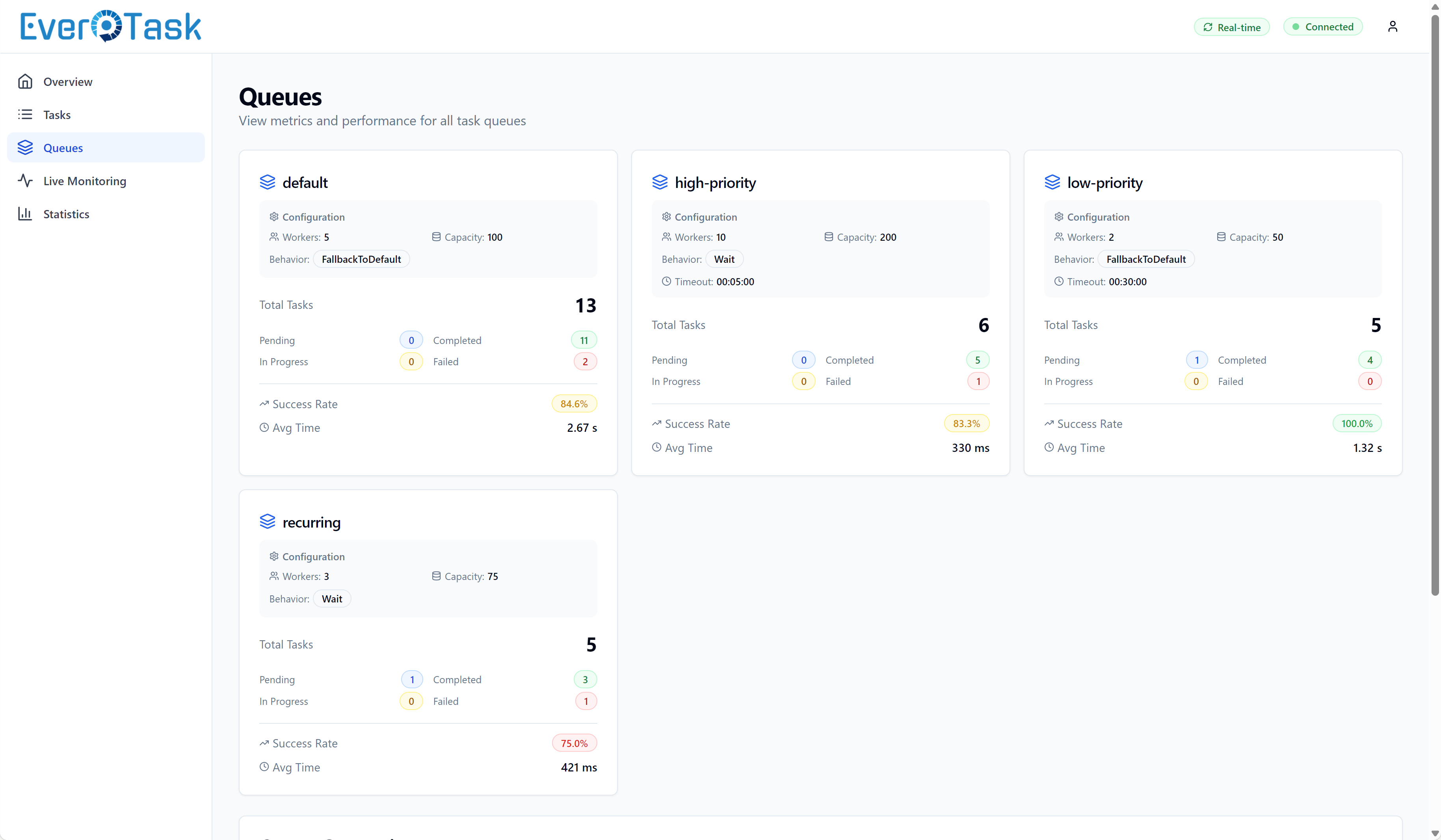The width and height of the screenshot is (1441, 840).
Task: Open the user profile icon
Action: (x=1393, y=27)
